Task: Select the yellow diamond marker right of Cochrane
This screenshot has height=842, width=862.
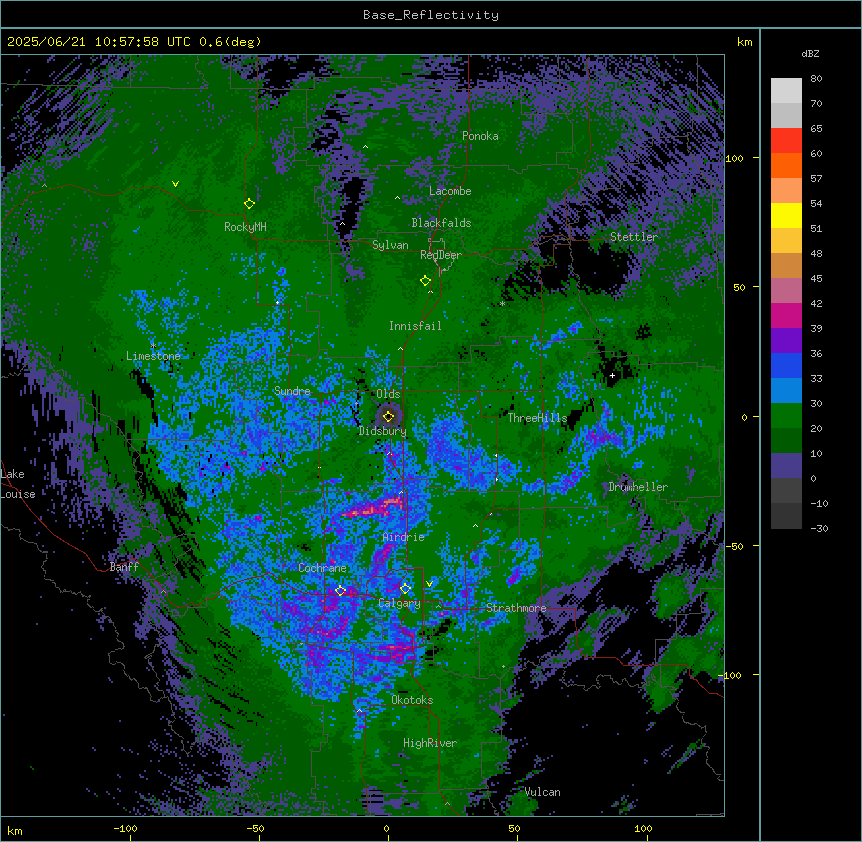Action: coord(340,591)
